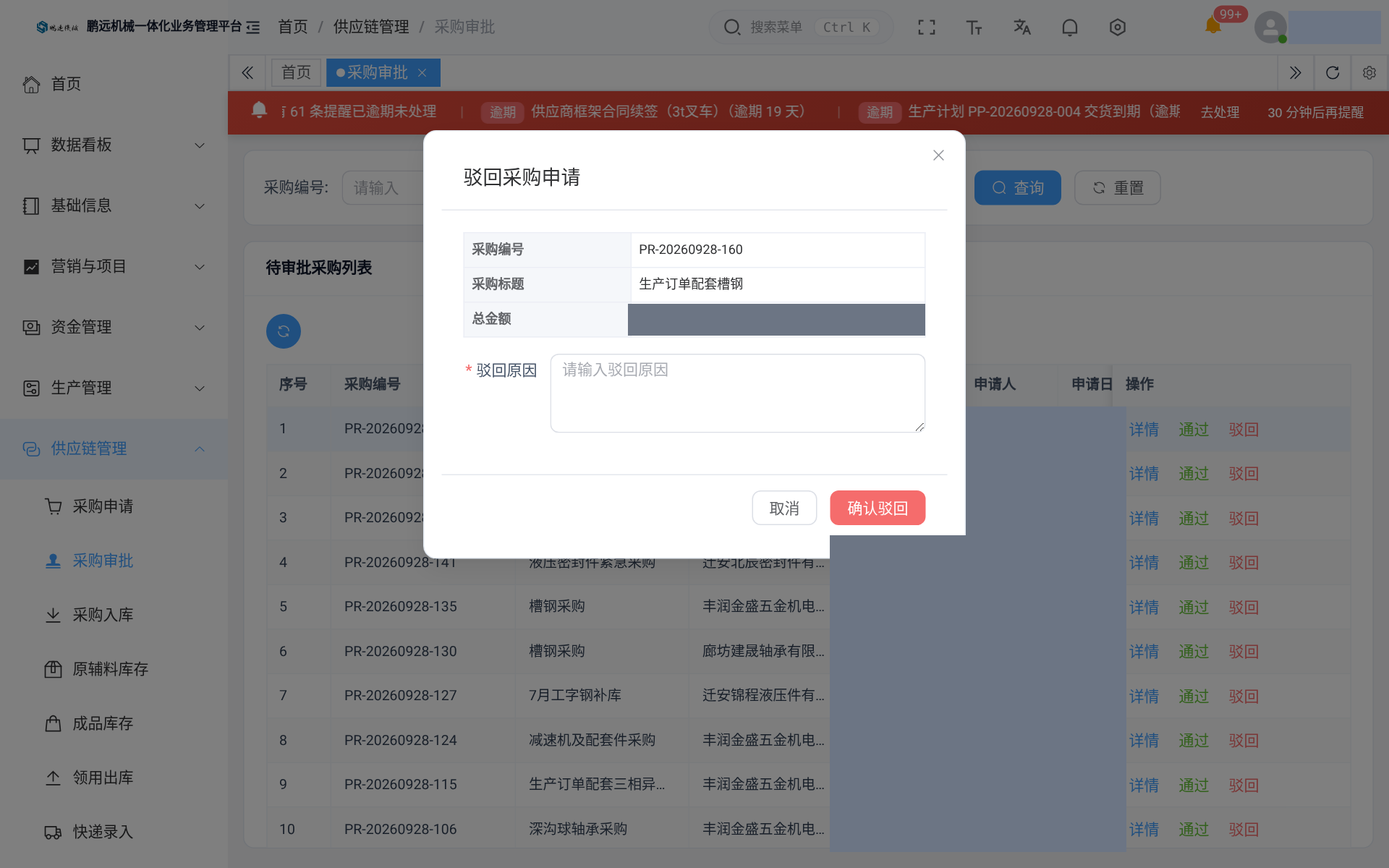1389x868 pixels.
Task: Close the 采购审批 tab with its X
Action: point(422,72)
